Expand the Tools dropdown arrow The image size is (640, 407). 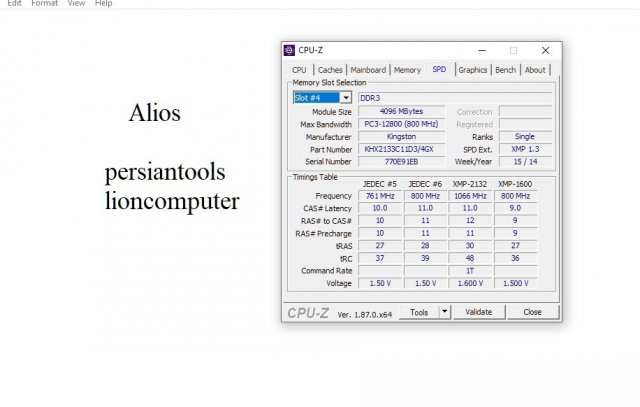[x=444, y=312]
